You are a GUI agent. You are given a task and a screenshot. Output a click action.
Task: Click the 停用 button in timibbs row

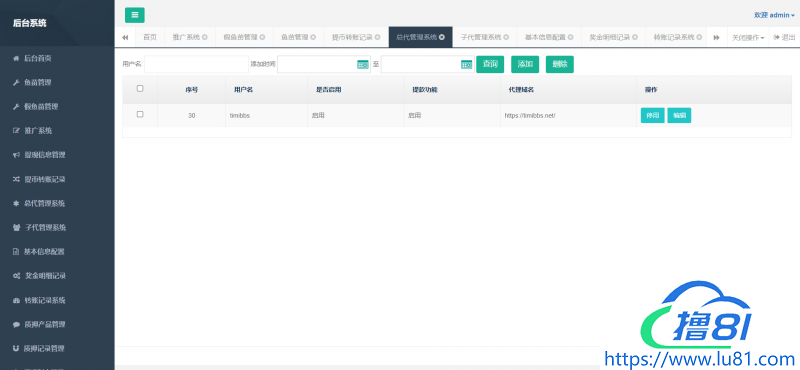click(x=653, y=115)
